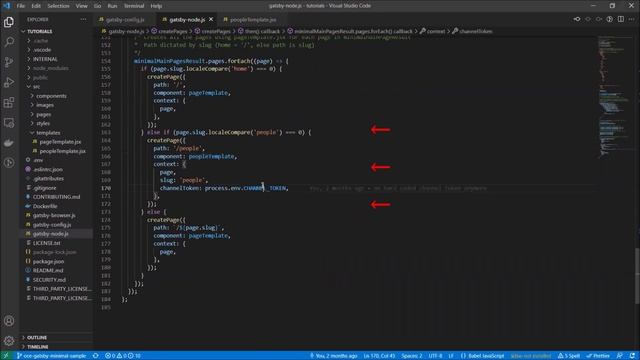Click errors and warnings counter in status bar

[x=123, y=356]
